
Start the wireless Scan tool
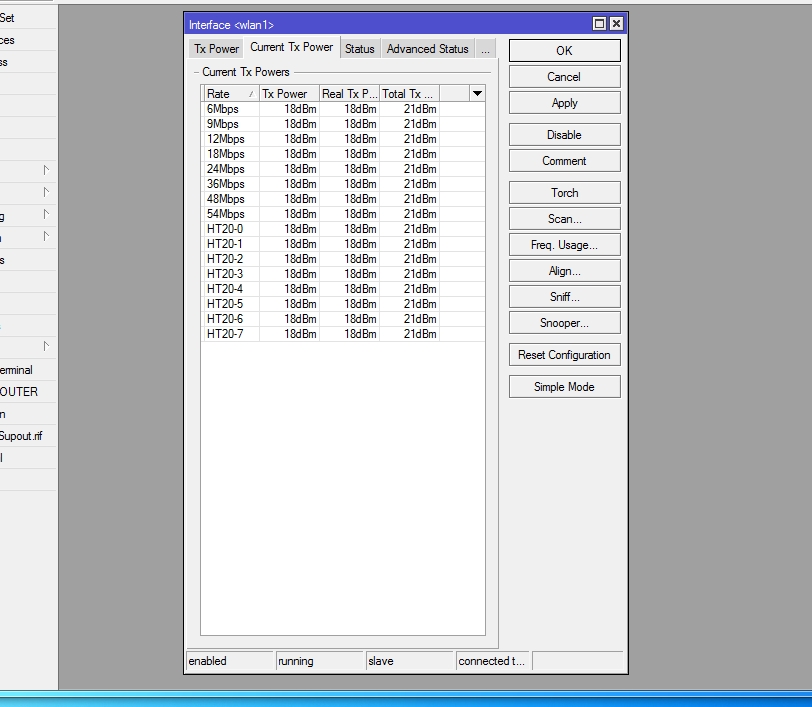point(564,219)
